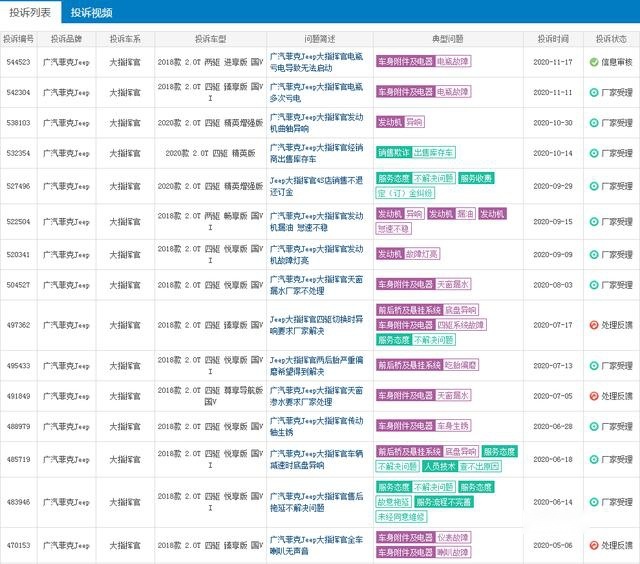
Task: Click the 定(订)金纠纷 tag
Action: point(405,193)
